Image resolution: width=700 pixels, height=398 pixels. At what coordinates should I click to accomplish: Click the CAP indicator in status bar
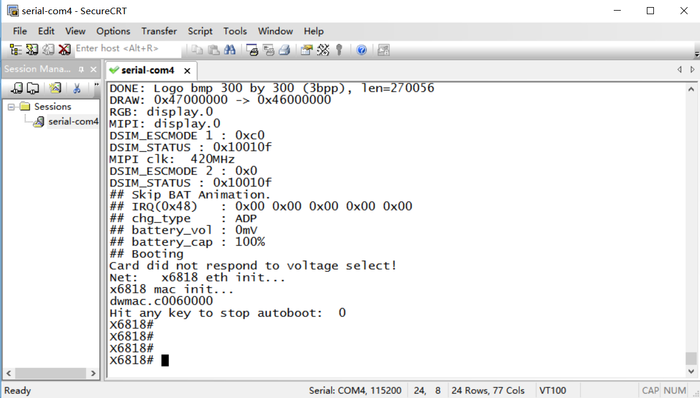pyautogui.click(x=650, y=390)
